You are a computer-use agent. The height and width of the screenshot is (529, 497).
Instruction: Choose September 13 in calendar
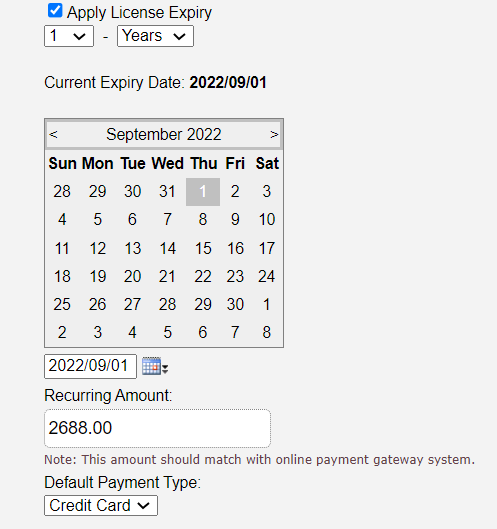coord(133,248)
